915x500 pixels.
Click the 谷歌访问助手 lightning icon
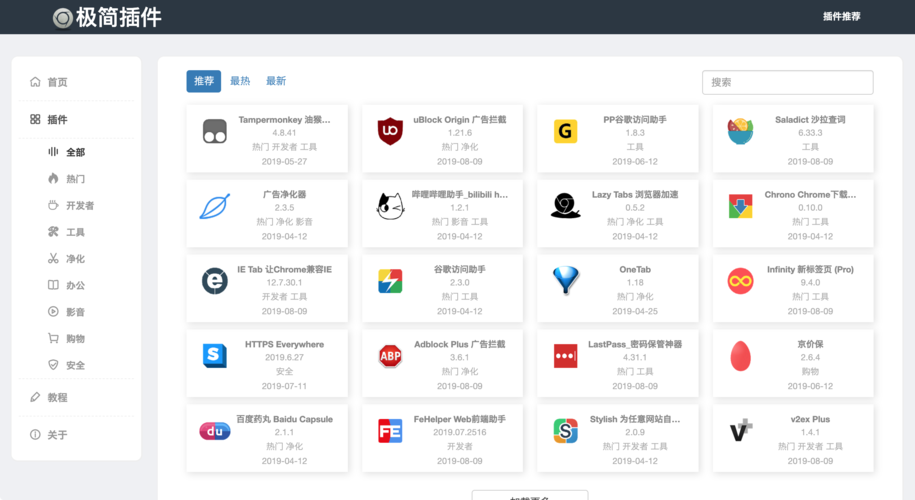pyautogui.click(x=390, y=281)
